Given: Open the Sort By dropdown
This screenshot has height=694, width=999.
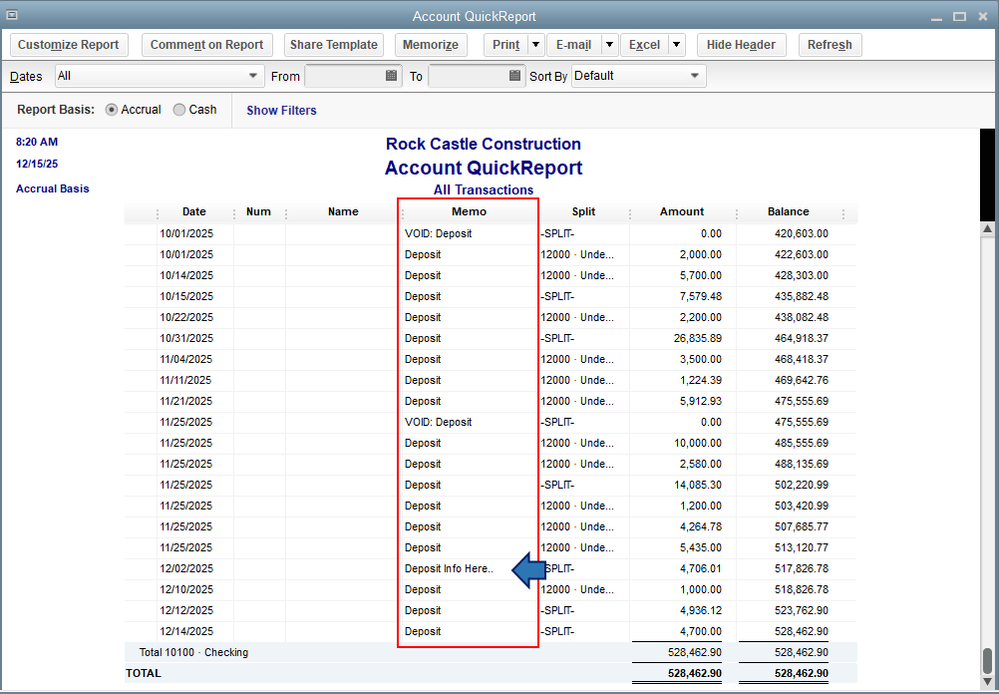Looking at the screenshot, I should 695,76.
